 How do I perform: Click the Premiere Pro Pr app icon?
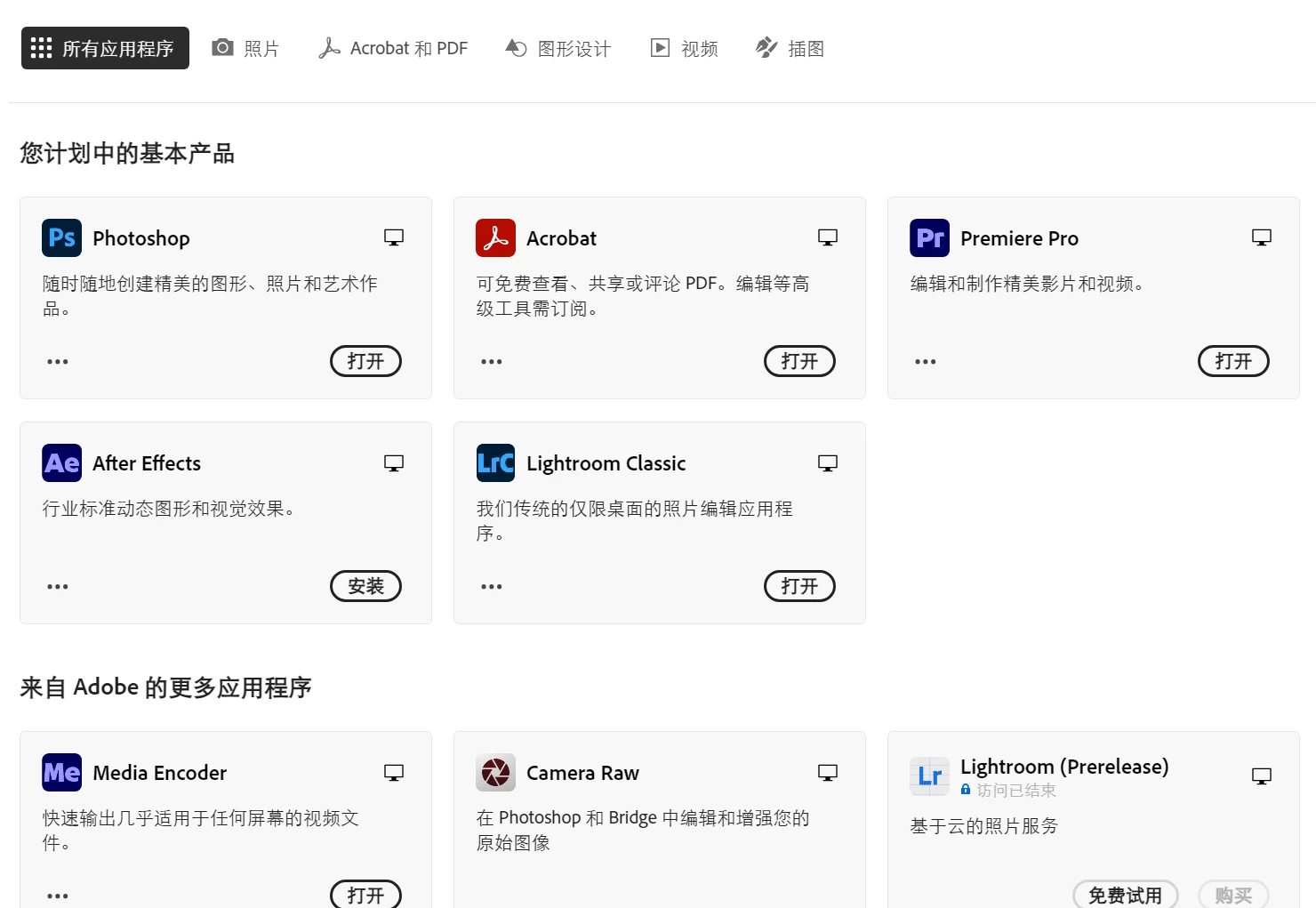click(x=929, y=237)
